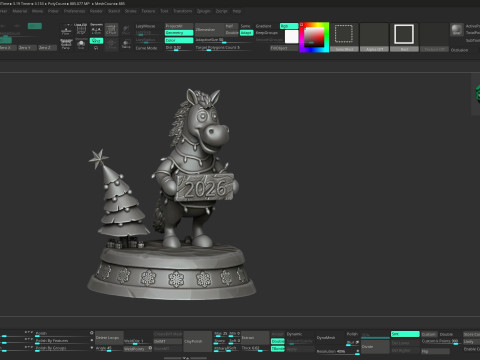Open the Alpha Off thumbnail

[374, 37]
